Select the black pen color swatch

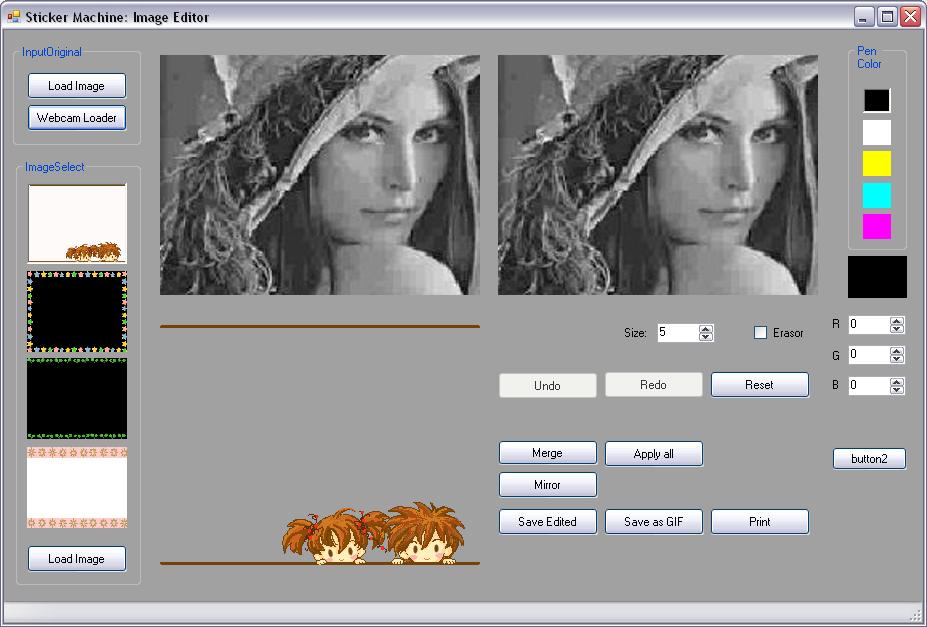876,101
